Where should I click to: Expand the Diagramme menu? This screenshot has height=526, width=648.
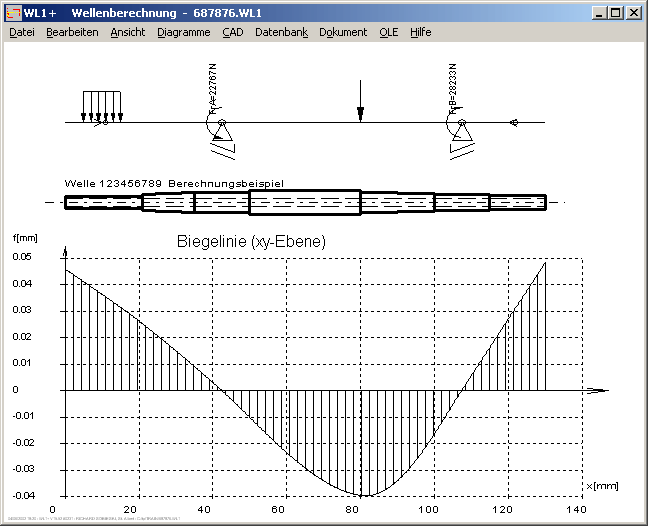point(183,32)
